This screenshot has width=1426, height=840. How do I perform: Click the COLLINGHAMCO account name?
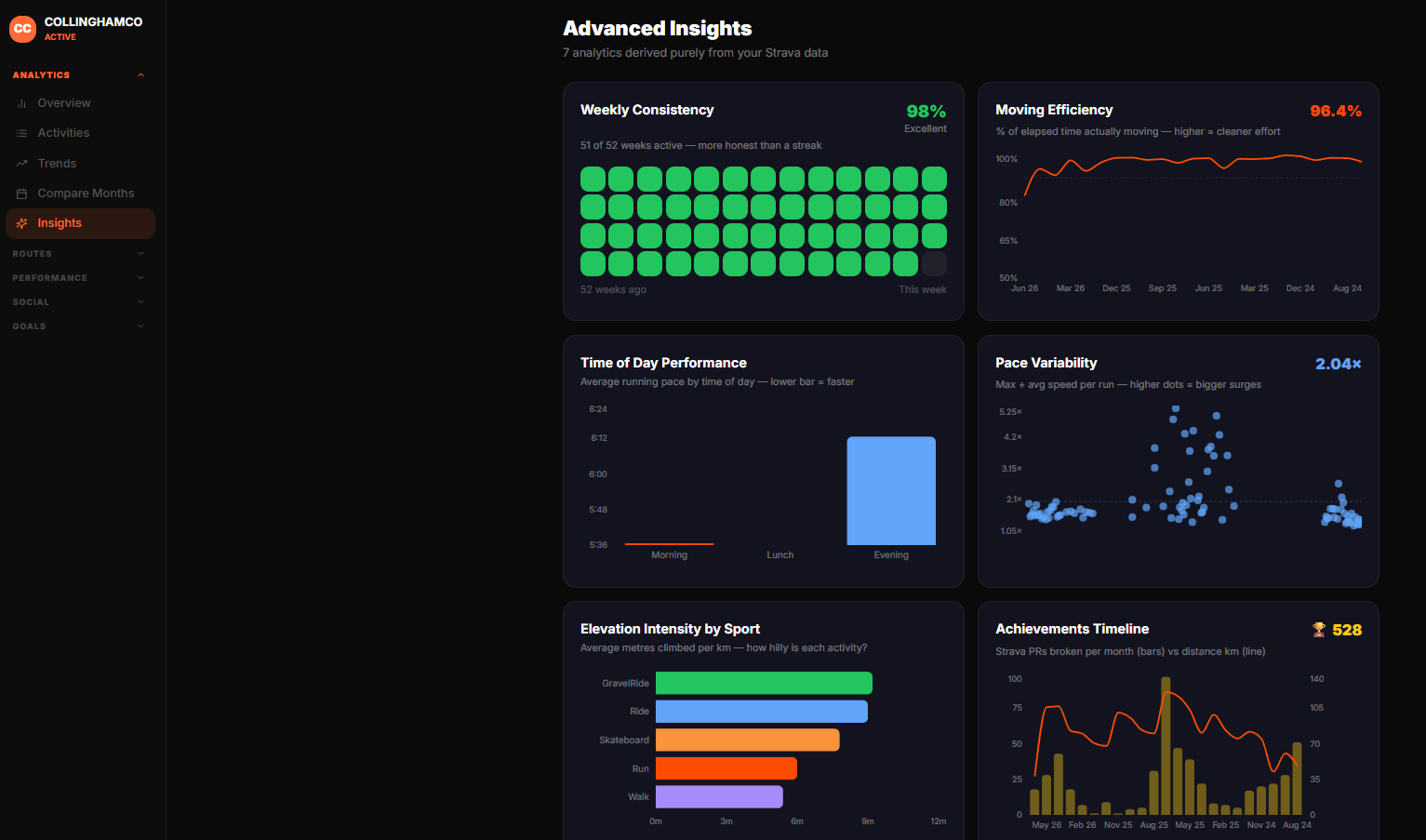click(x=93, y=21)
